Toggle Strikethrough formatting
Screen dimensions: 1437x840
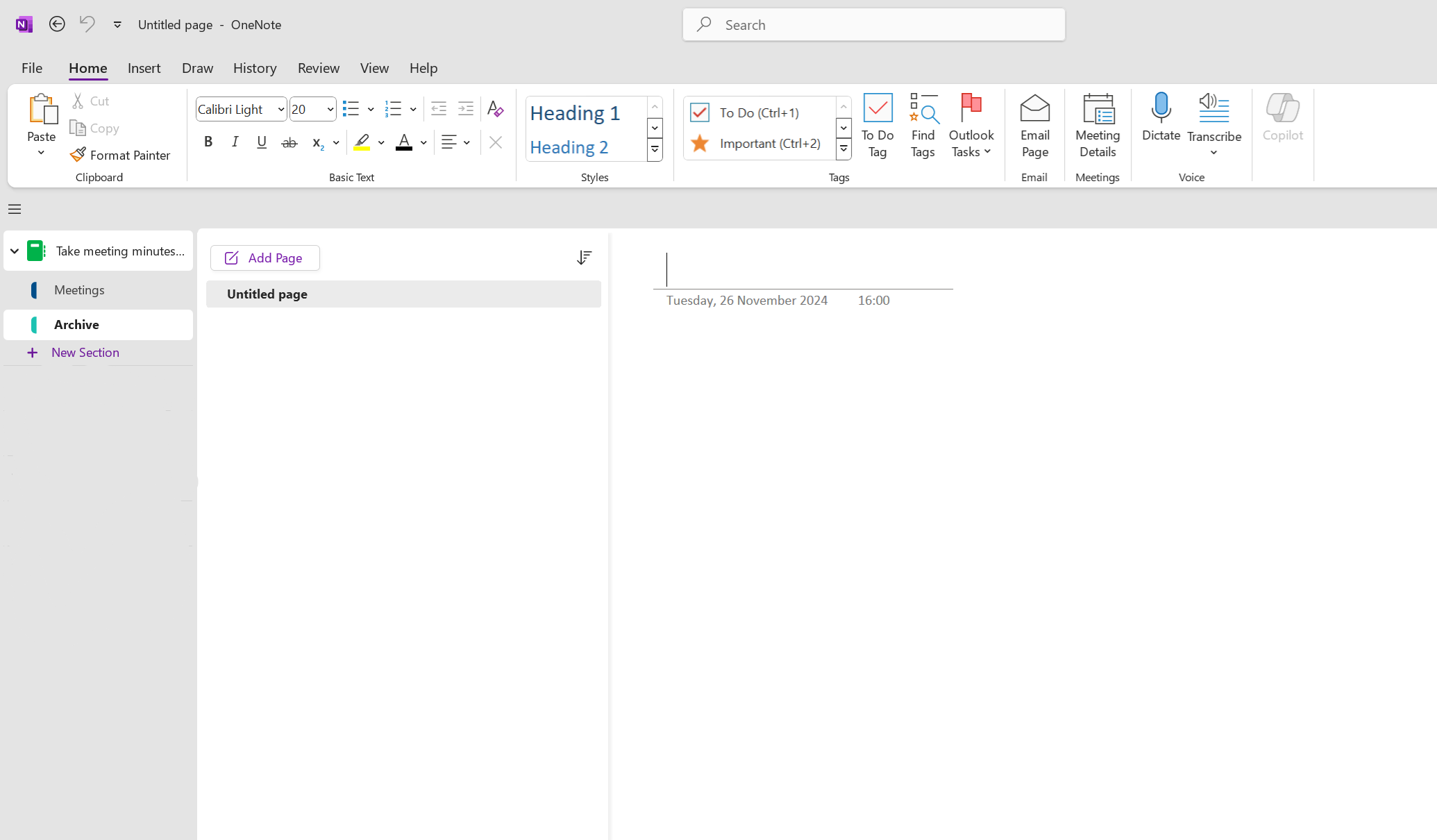289,142
